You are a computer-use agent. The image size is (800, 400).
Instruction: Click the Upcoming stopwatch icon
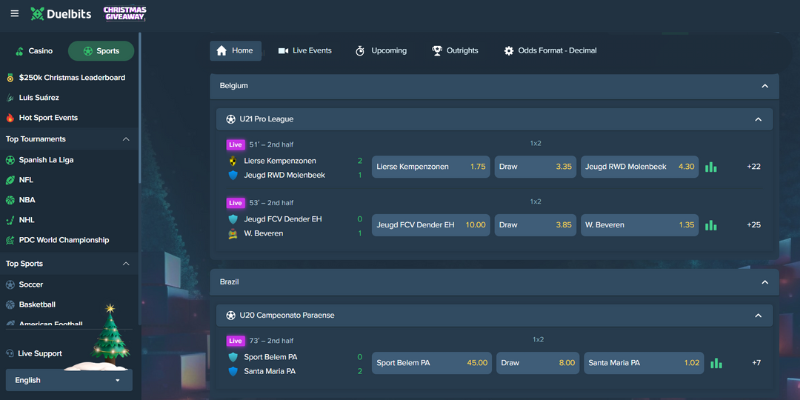(360, 51)
